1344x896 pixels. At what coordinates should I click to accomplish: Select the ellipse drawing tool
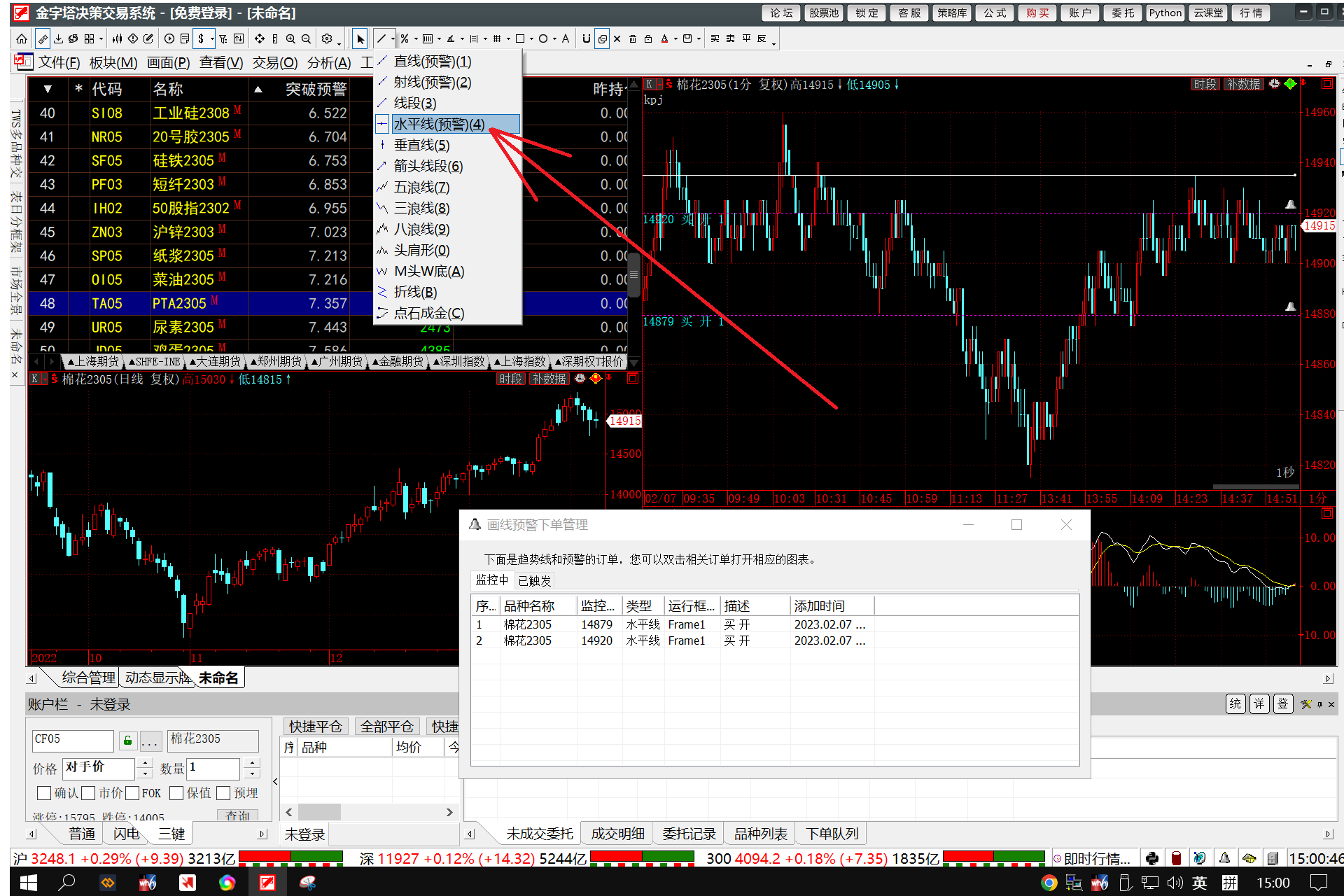(542, 39)
